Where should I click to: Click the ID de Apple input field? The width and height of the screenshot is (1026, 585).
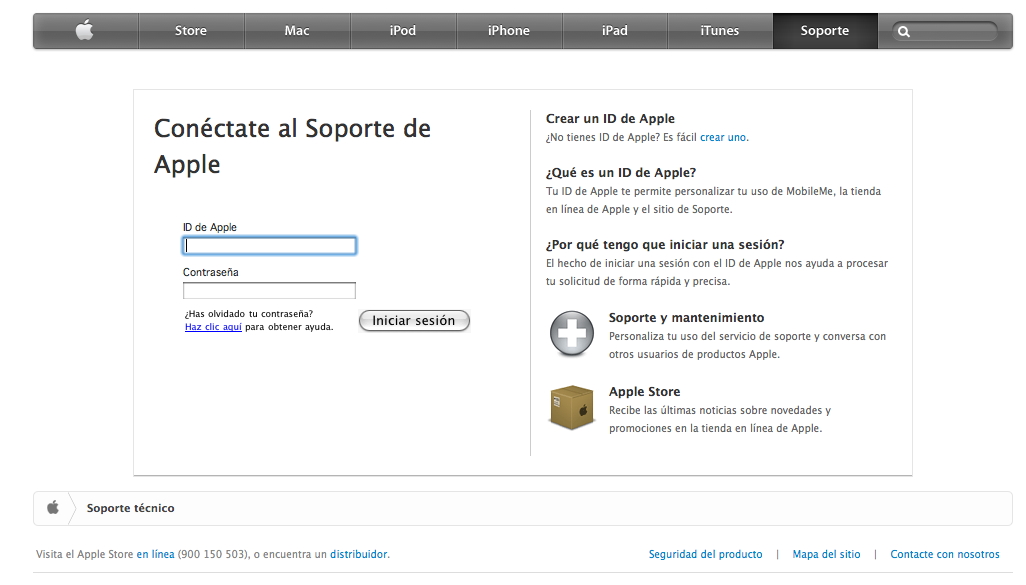270,245
